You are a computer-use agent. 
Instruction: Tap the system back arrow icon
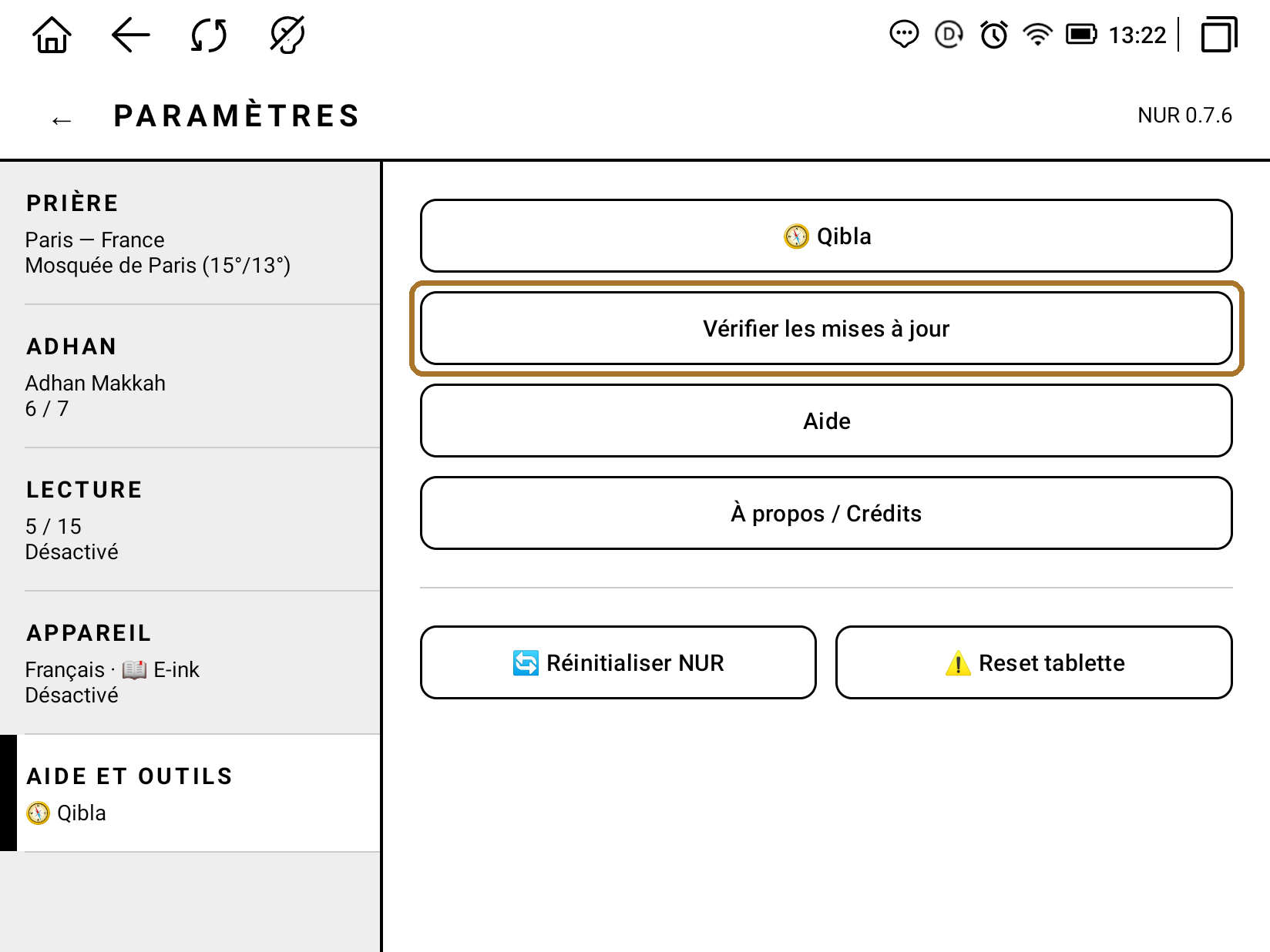pyautogui.click(x=131, y=35)
